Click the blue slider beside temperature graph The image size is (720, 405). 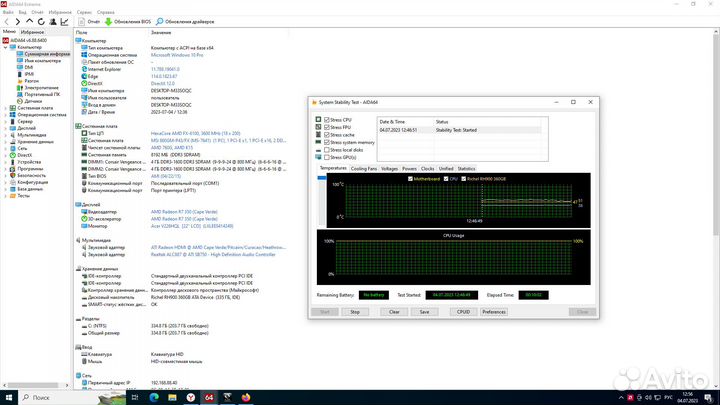[x=322, y=178]
